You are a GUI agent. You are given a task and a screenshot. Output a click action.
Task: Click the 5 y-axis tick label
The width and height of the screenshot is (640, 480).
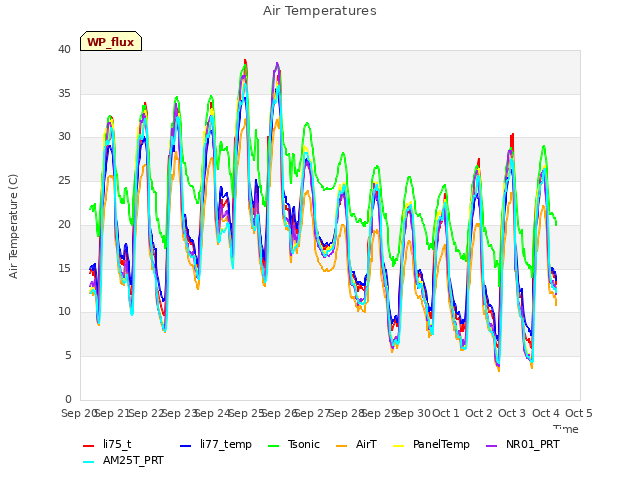point(68,356)
